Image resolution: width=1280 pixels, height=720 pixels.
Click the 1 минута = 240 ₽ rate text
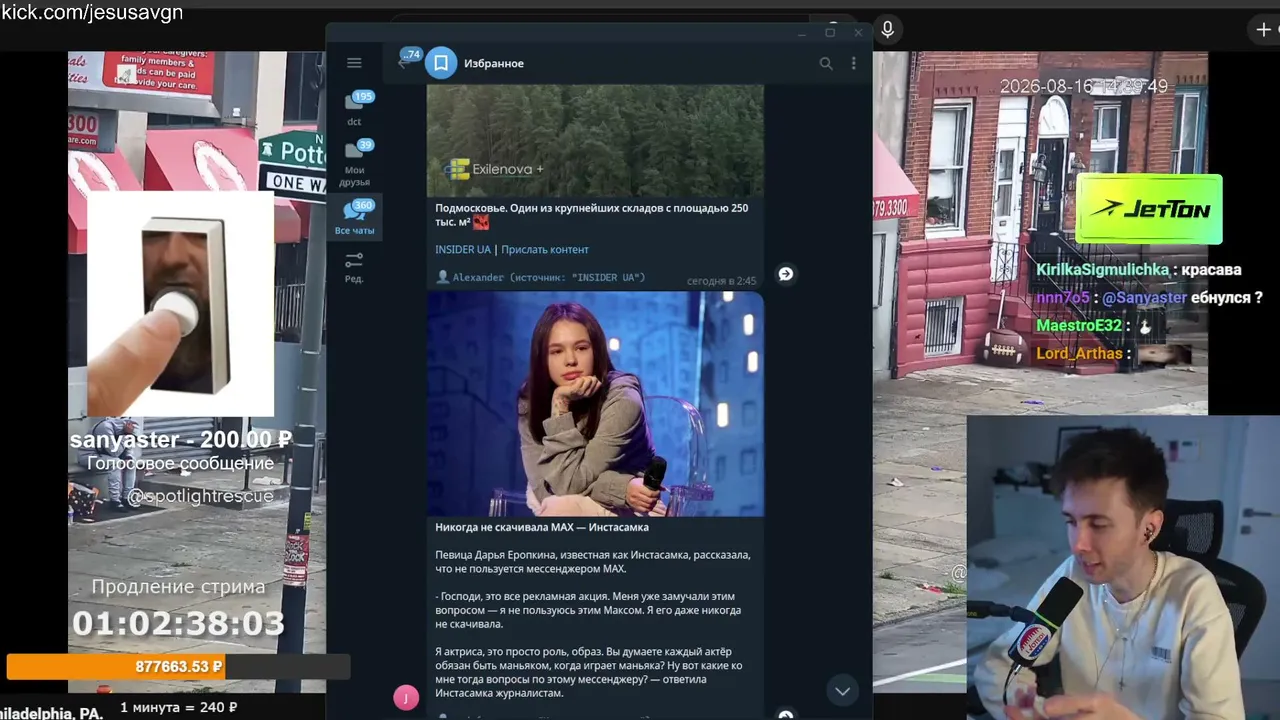click(178, 708)
